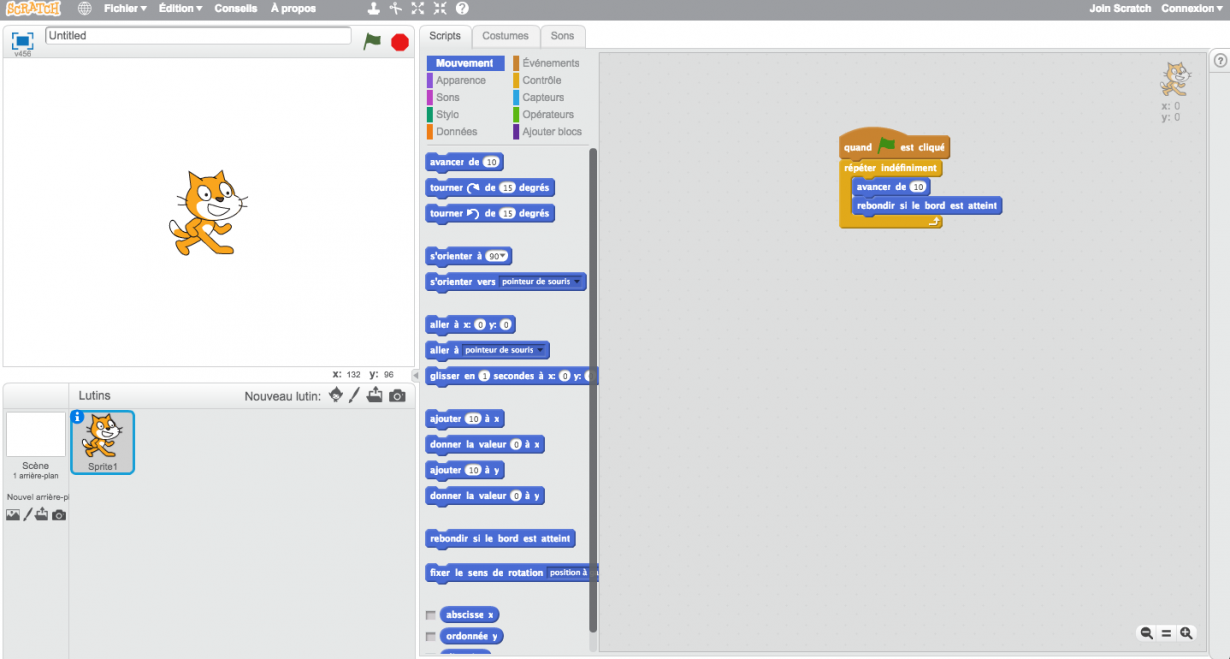
Task: Click the tourner clockwise de 15 degrés block
Action: click(489, 187)
